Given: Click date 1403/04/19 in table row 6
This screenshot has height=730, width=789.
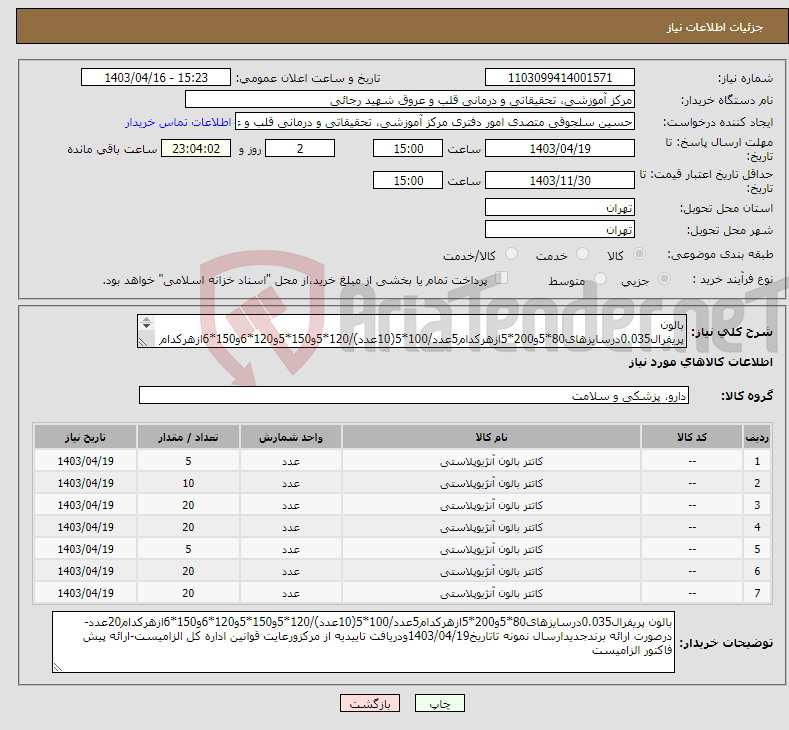Looking at the screenshot, I should (86, 572).
